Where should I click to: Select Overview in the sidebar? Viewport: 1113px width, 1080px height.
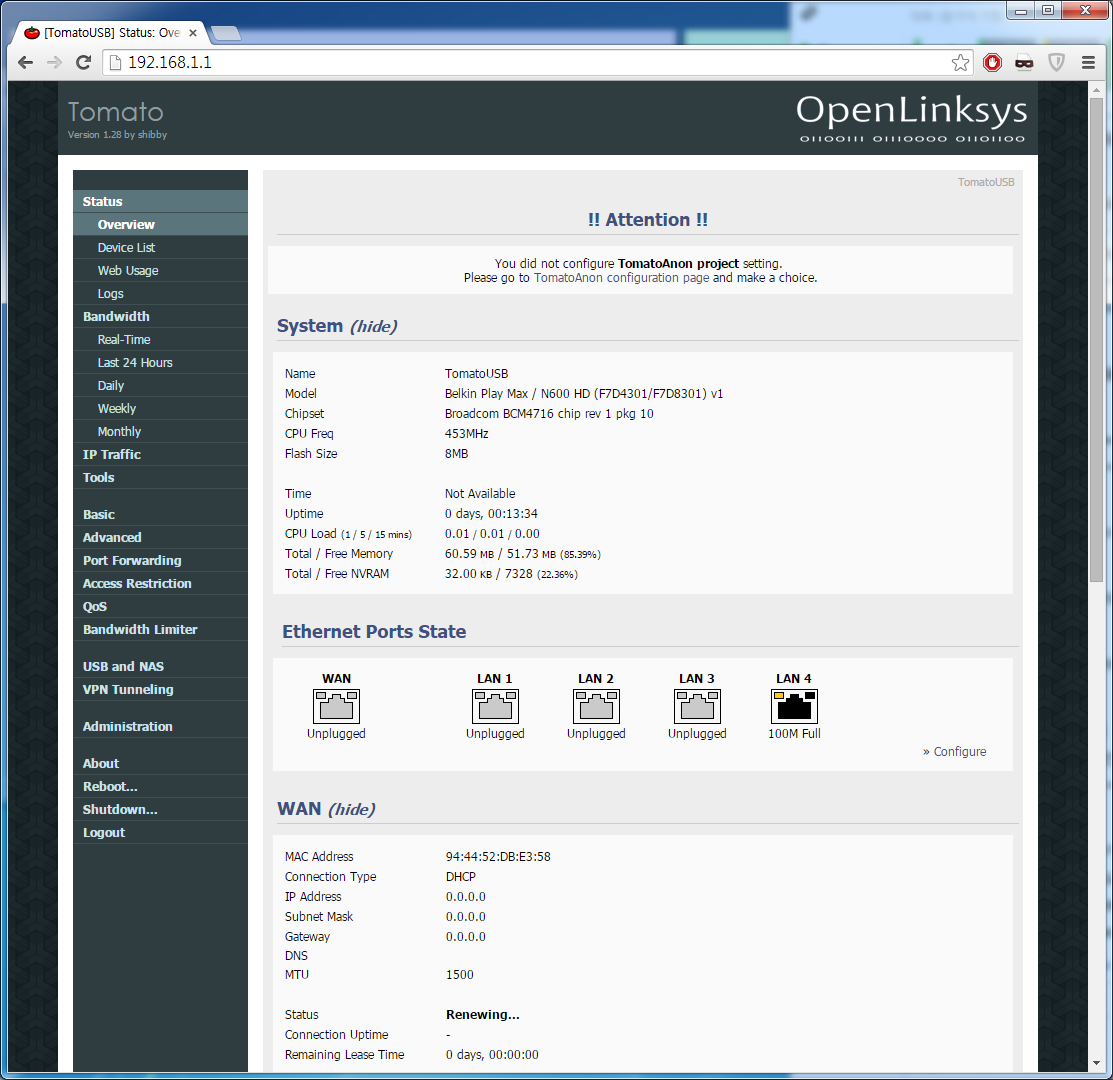click(x=160, y=224)
